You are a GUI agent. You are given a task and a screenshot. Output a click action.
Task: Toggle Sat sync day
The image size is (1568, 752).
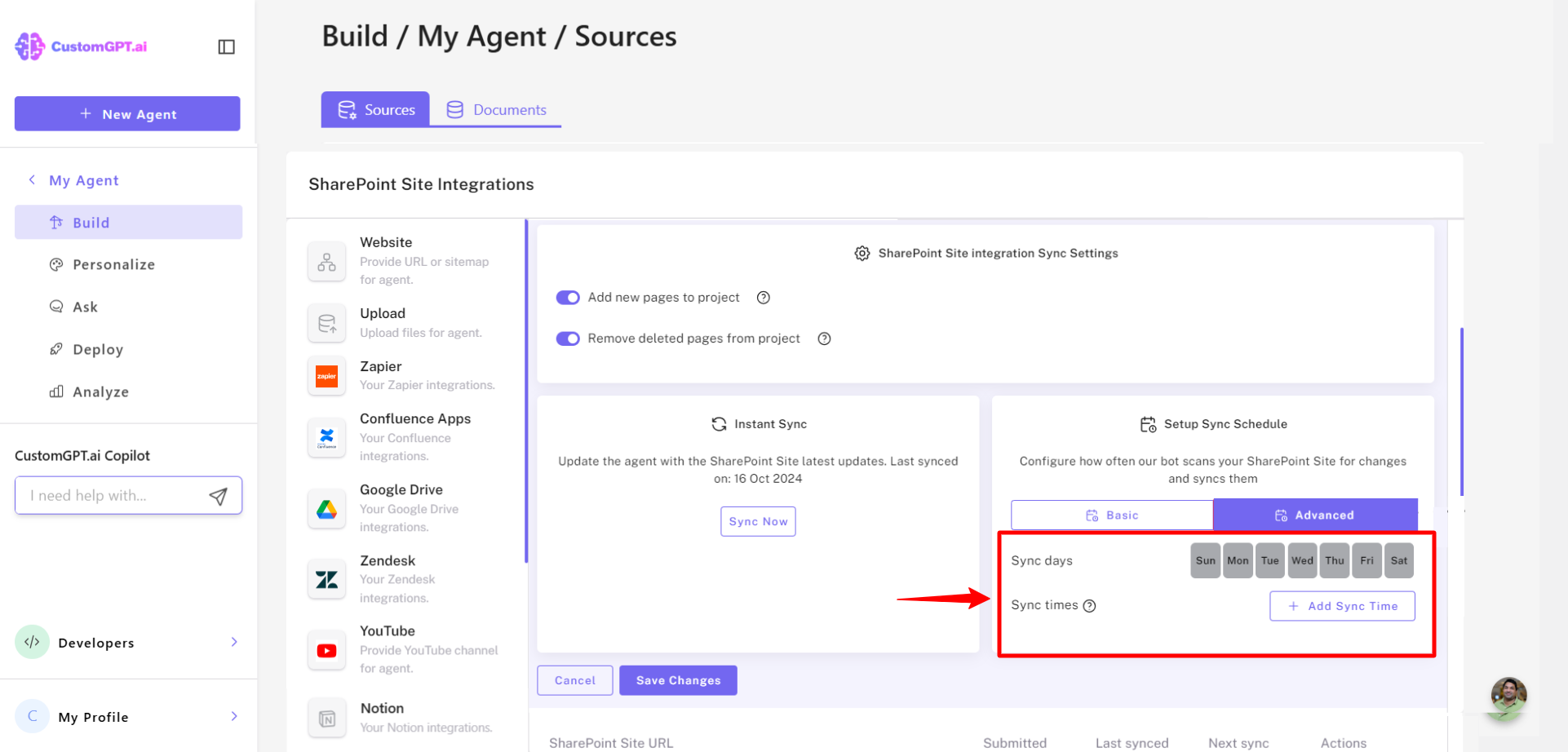click(x=1399, y=560)
